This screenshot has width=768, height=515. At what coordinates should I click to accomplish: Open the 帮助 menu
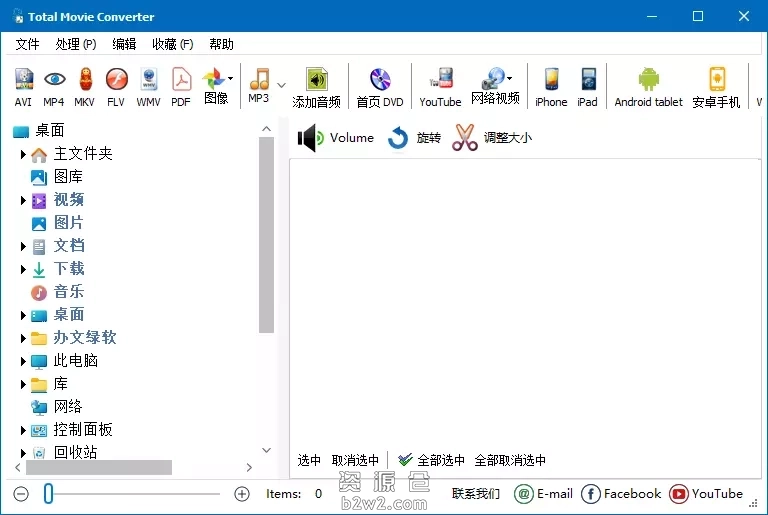[x=221, y=44]
